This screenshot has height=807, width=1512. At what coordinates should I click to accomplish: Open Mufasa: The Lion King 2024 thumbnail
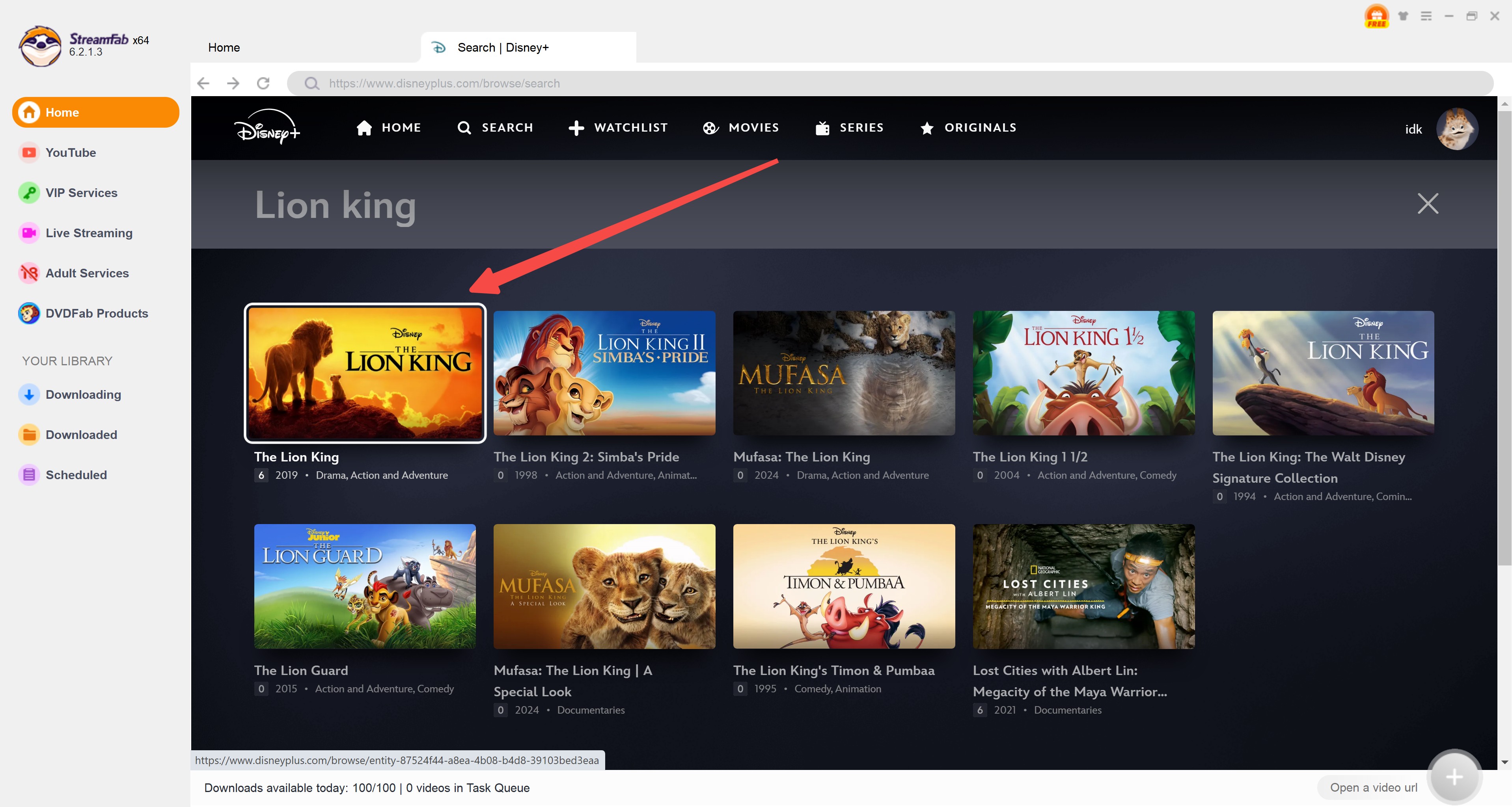click(843, 373)
